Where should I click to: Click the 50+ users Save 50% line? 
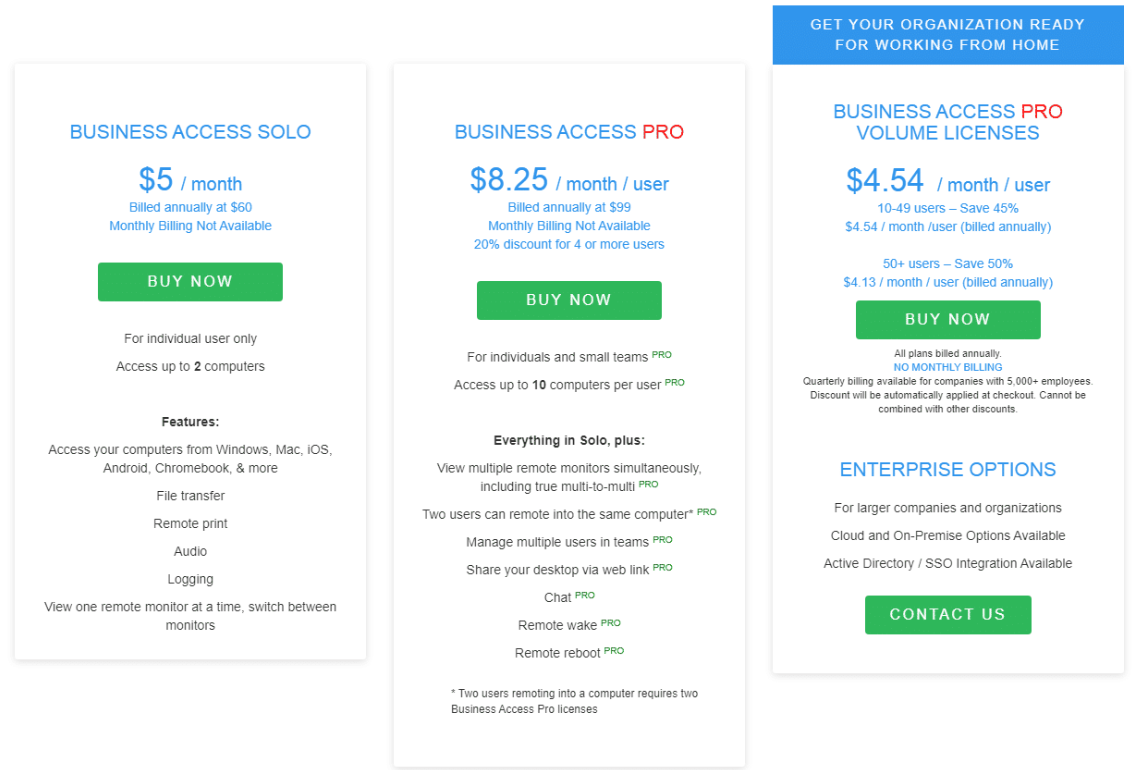coord(947,264)
